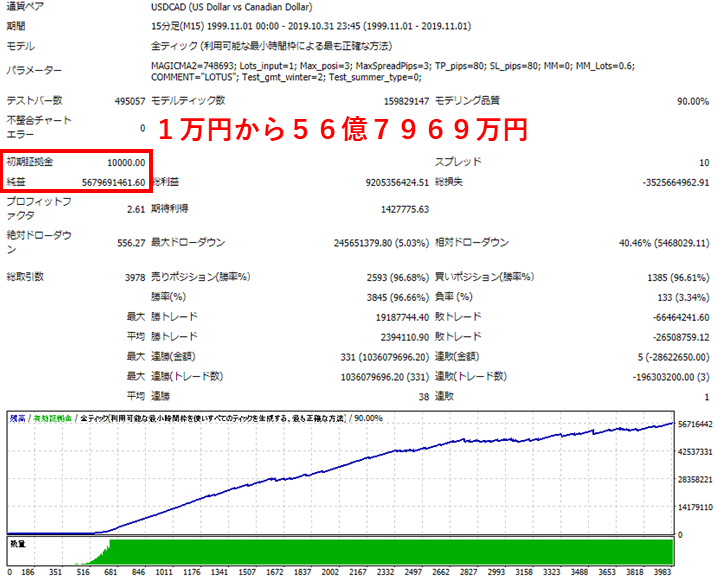
Task: Click the x-axis tick label 3983
Action: click(662, 572)
